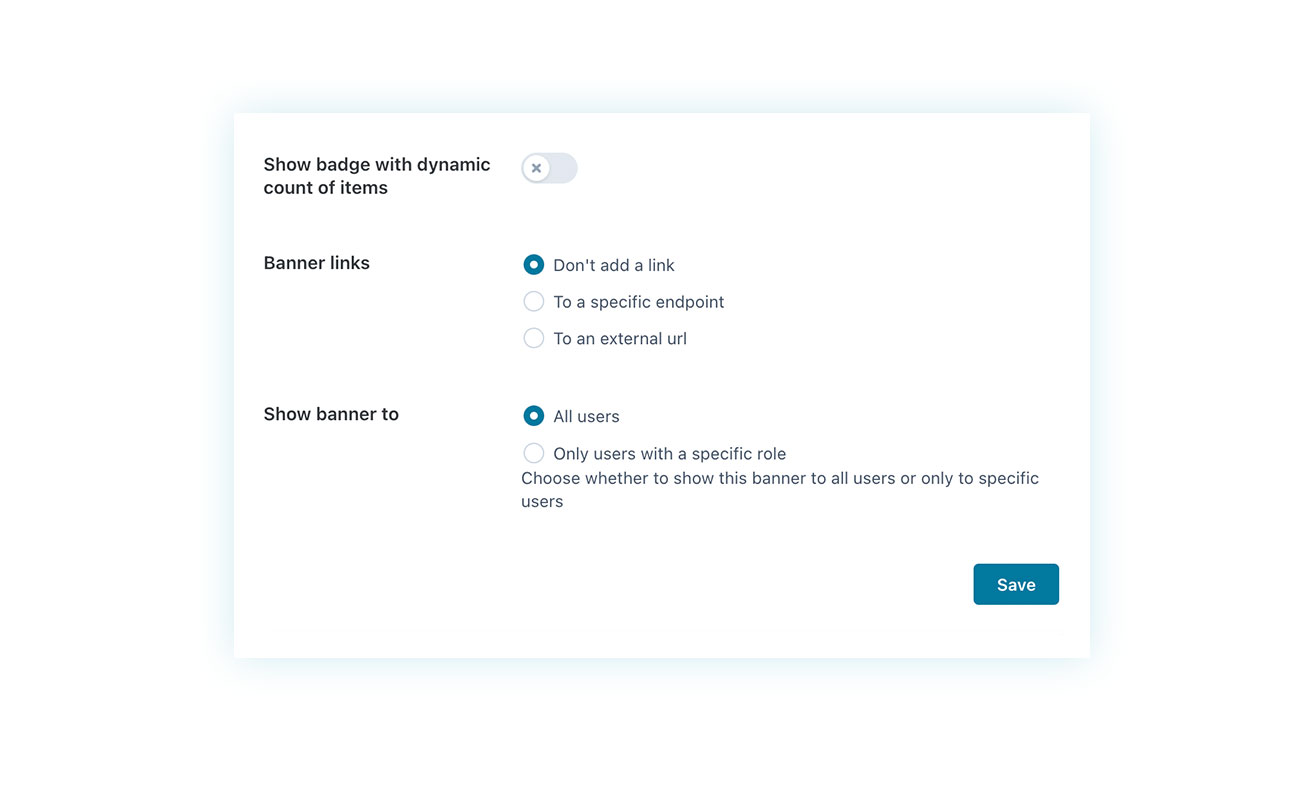Click empty space left of the Save button

click(x=700, y=585)
